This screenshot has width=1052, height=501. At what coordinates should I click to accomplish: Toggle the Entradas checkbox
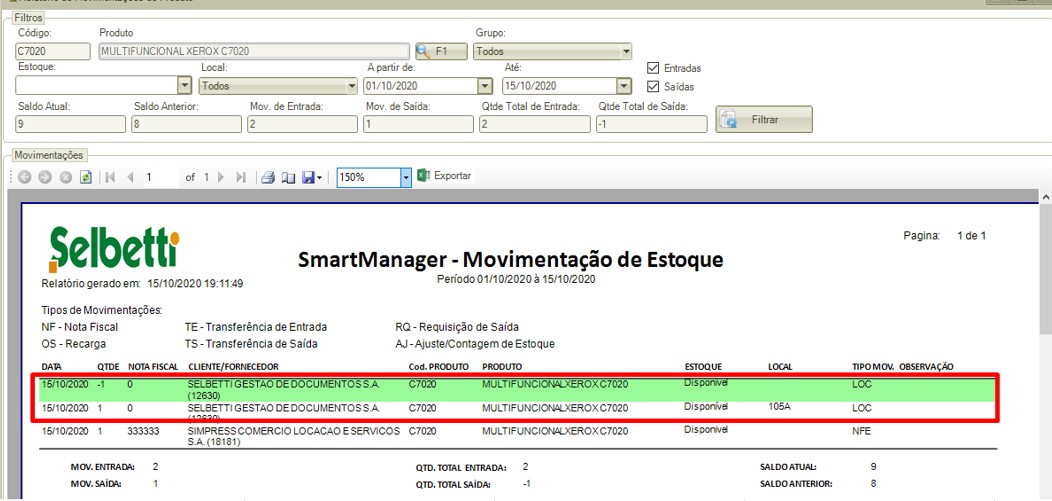(652, 68)
